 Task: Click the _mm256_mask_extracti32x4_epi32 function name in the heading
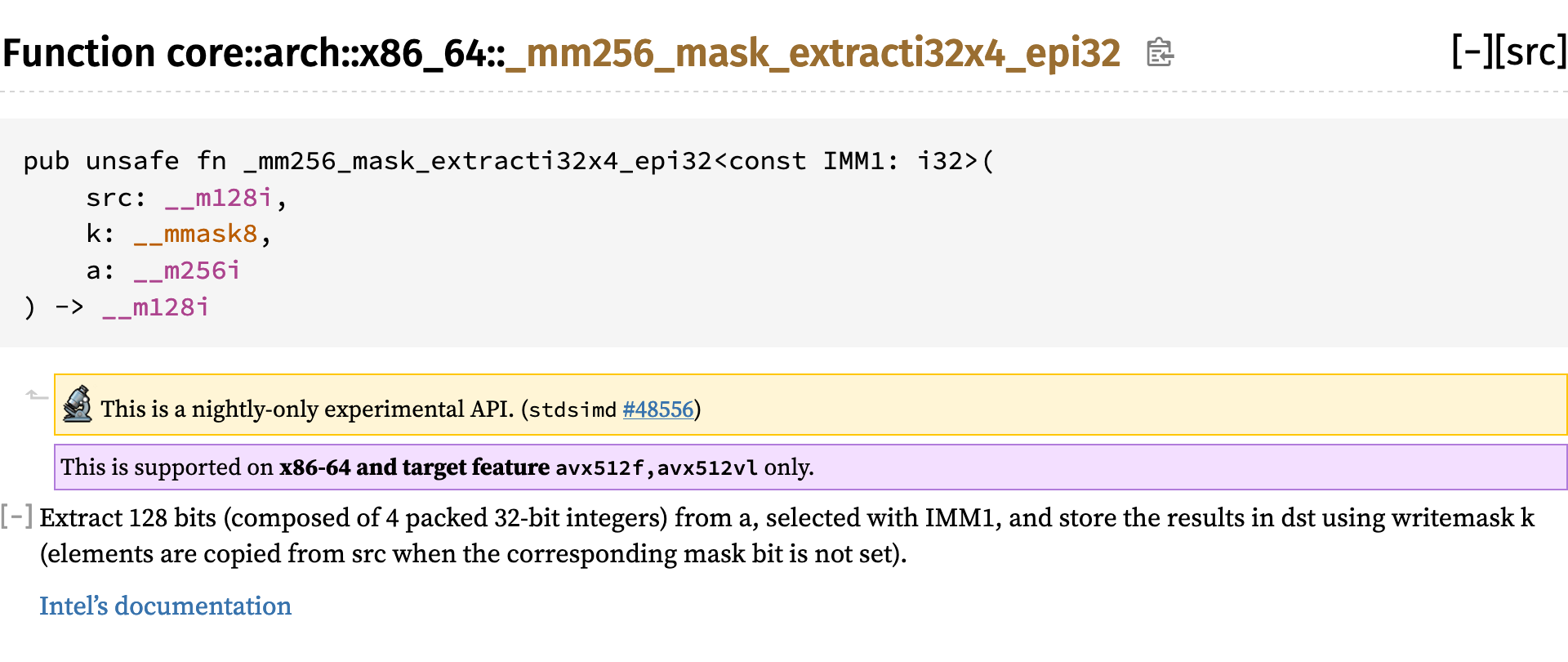(813, 53)
